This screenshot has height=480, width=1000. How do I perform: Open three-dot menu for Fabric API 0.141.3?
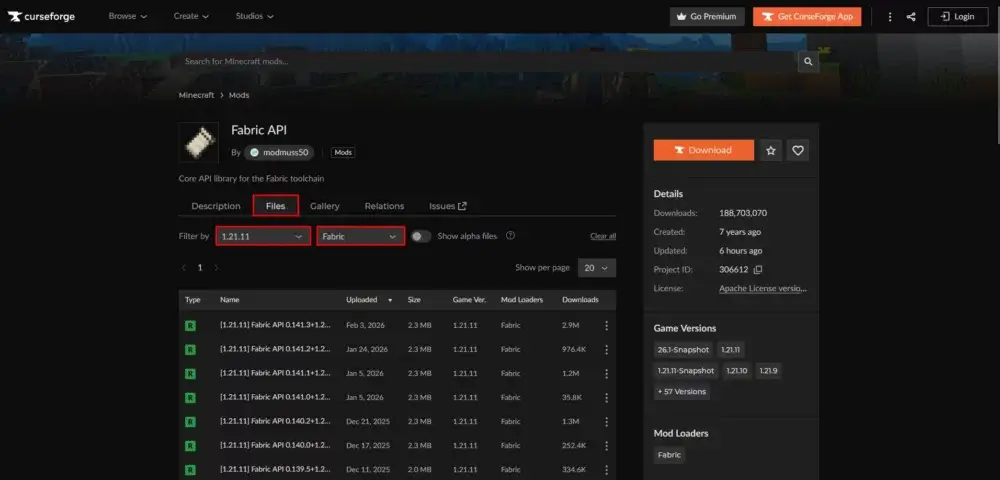point(606,325)
